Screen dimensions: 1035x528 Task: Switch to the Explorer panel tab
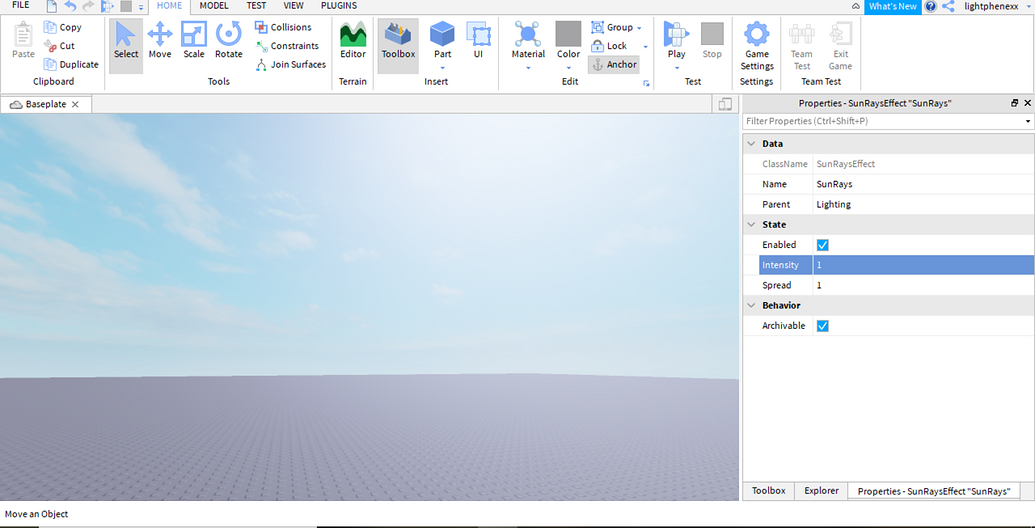click(821, 491)
